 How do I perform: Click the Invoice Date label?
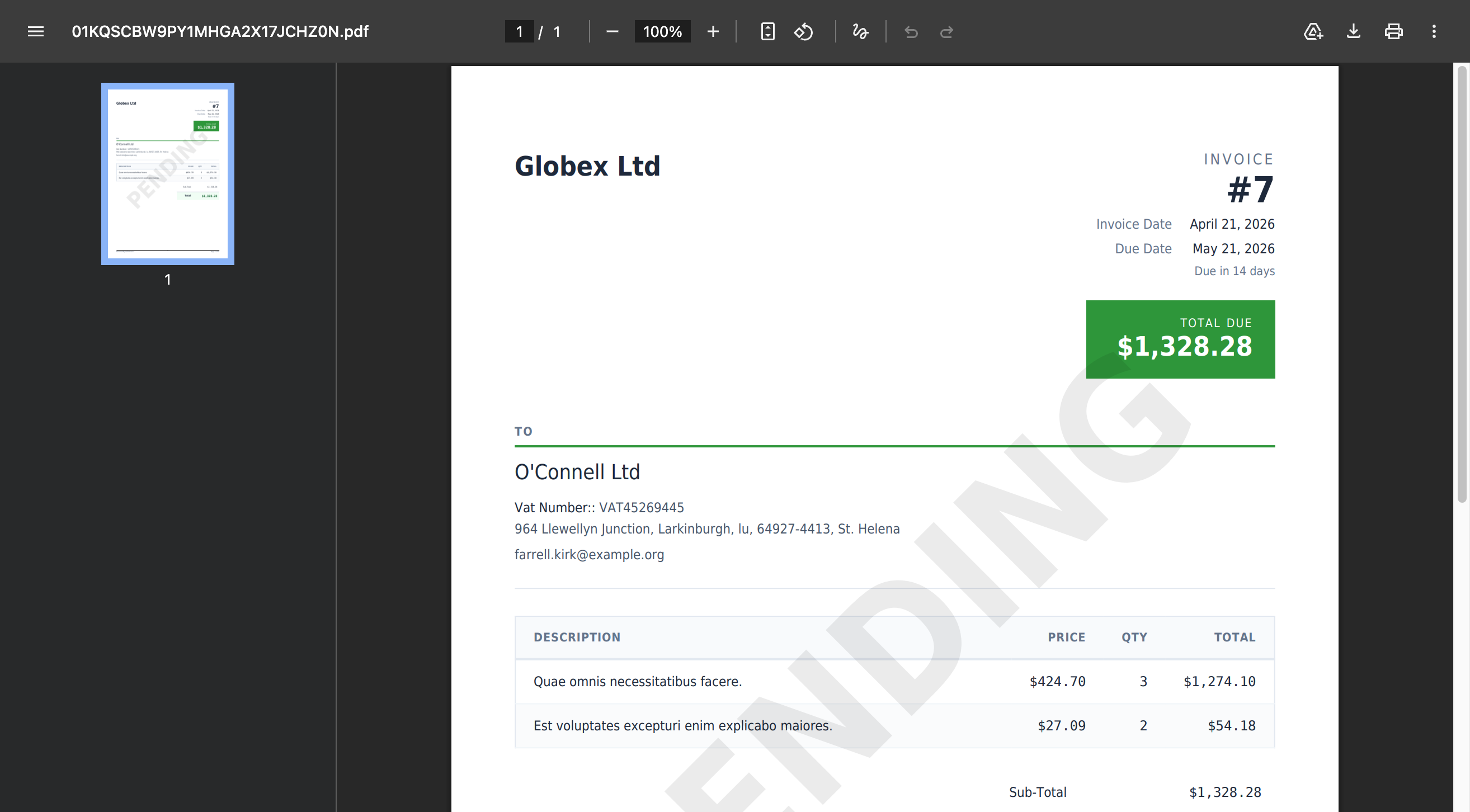pyautogui.click(x=1134, y=224)
